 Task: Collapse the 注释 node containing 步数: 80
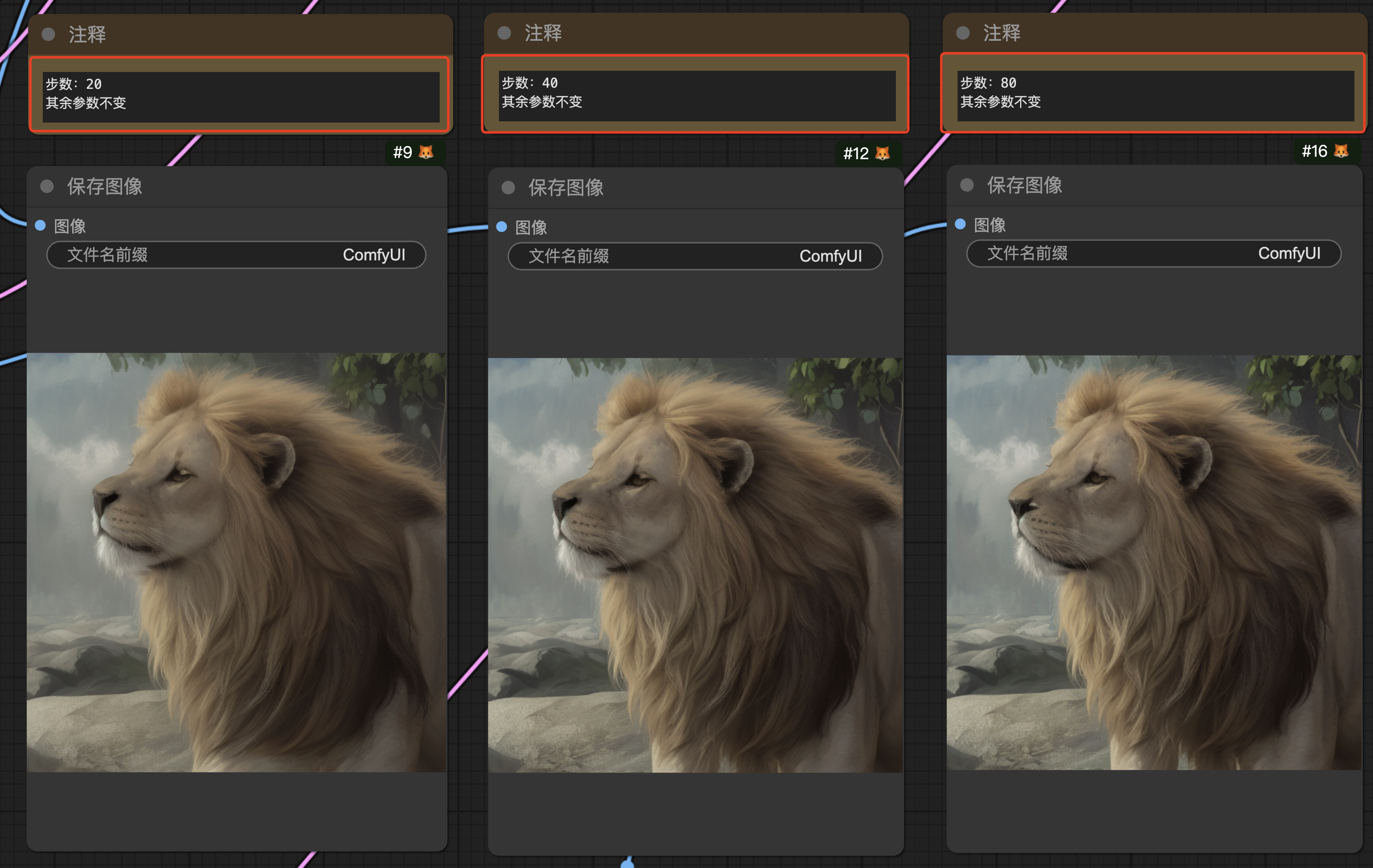tap(963, 33)
